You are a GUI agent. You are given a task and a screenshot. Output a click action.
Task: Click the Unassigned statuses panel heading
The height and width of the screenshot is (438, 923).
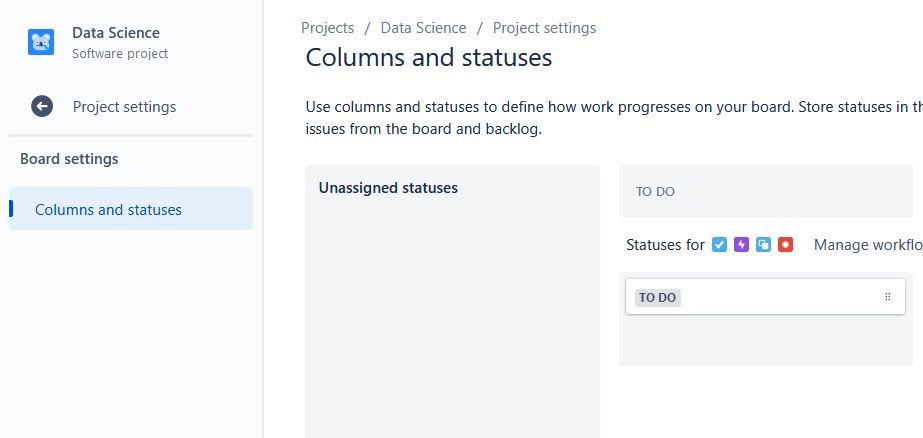click(x=388, y=188)
